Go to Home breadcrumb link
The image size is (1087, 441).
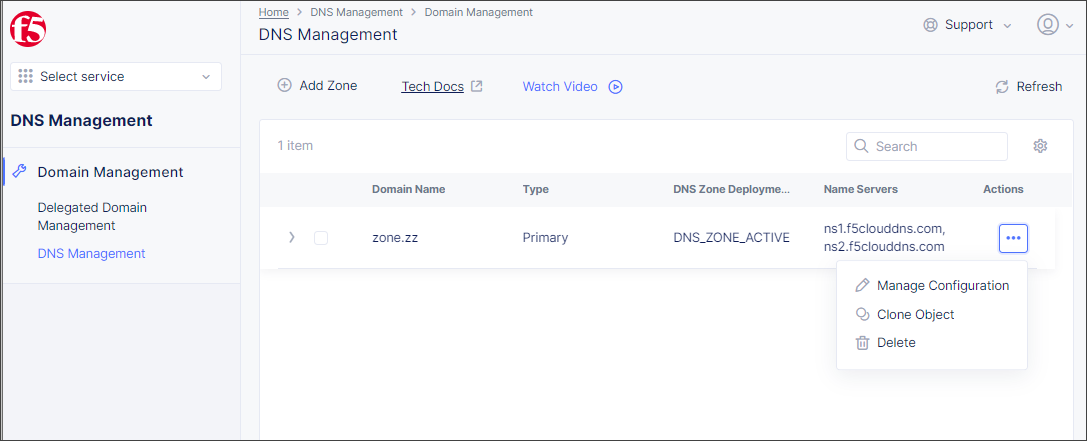[x=274, y=12]
